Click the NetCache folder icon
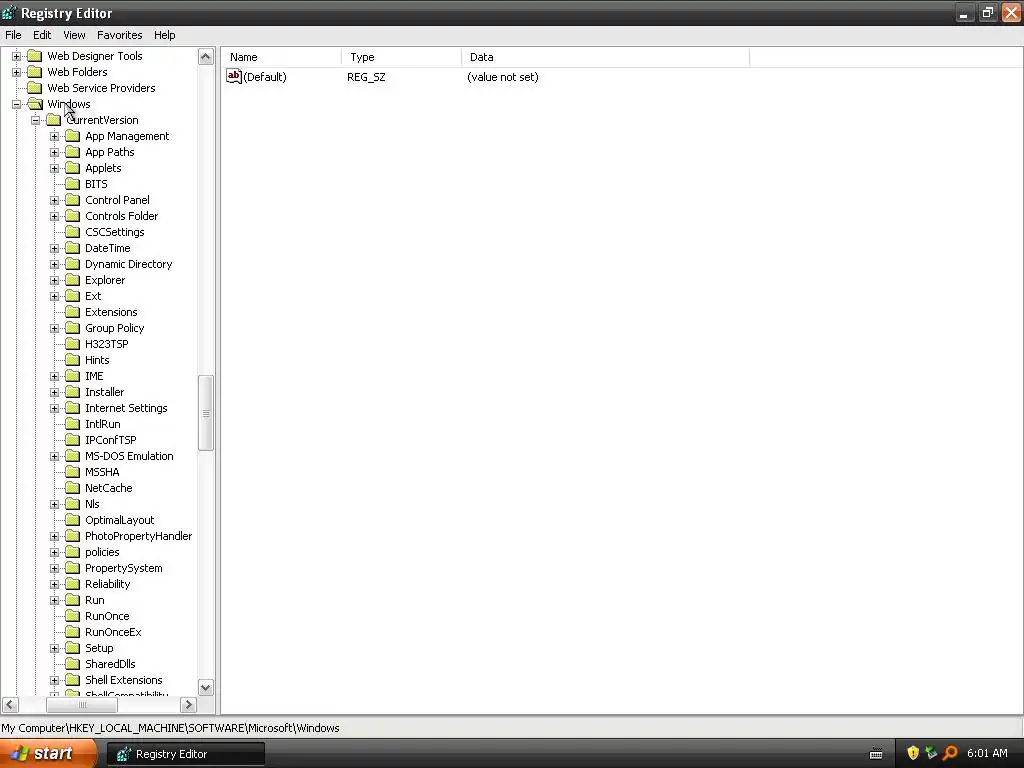The image size is (1024, 768). (x=72, y=488)
